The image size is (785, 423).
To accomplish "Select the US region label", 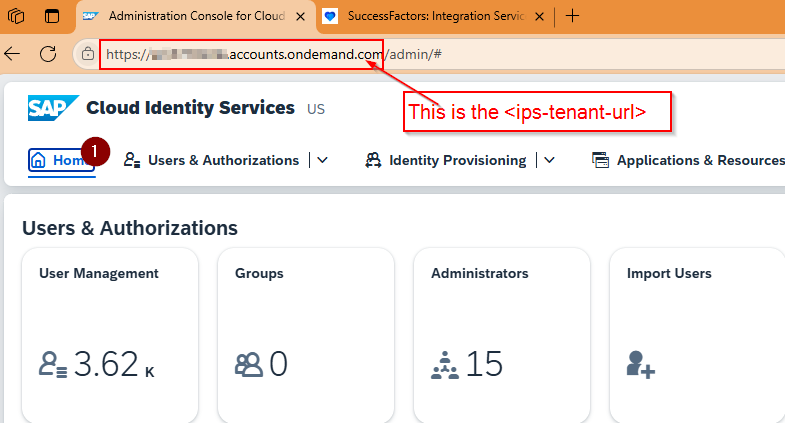I will click(316, 109).
